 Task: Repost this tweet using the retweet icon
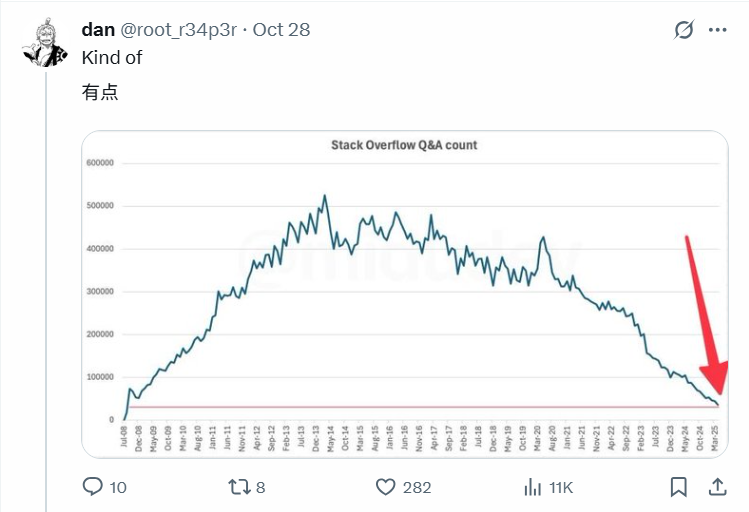240,487
